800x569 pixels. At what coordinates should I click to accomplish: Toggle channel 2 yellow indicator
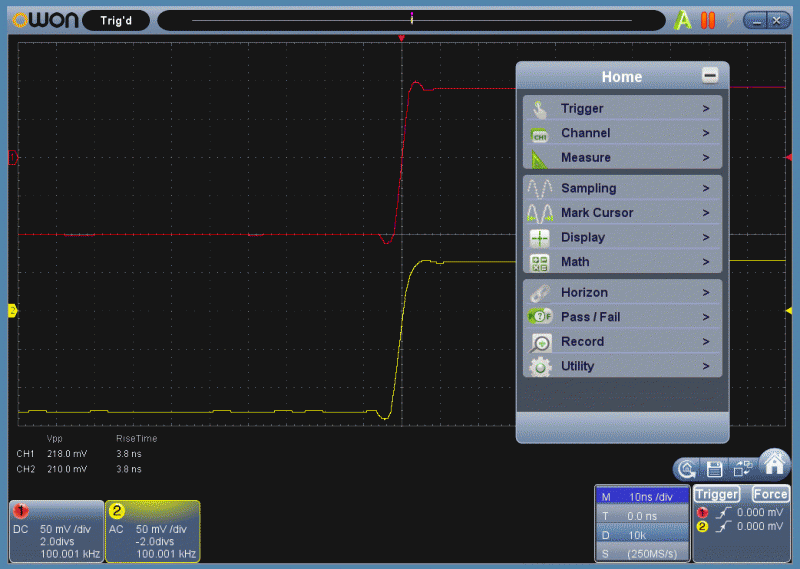(116, 511)
